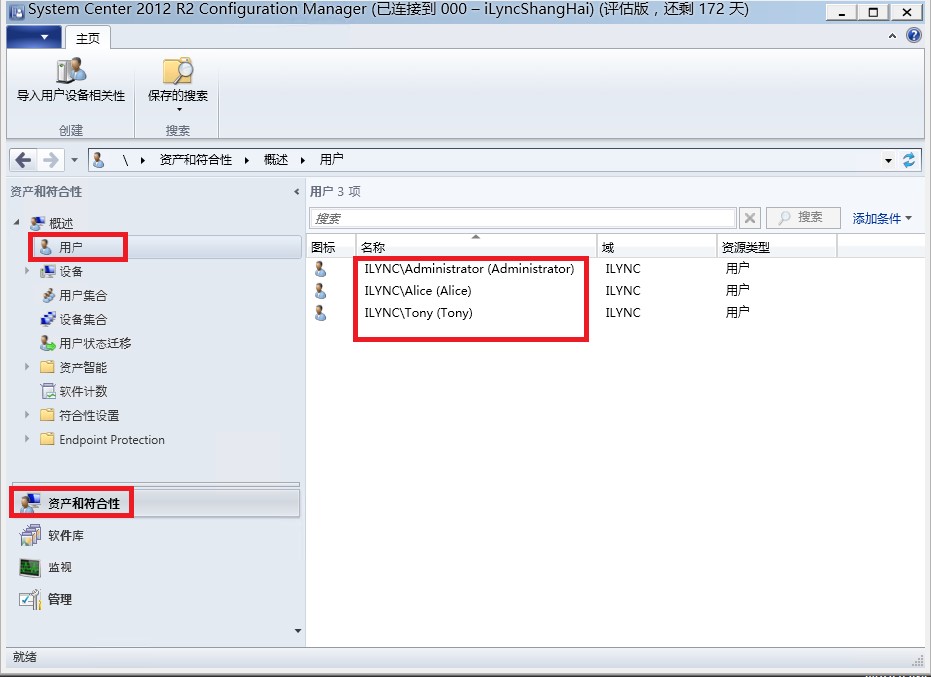931x677 pixels.
Task: Select the user icon for ILYNC\Tony row
Action: tap(321, 313)
